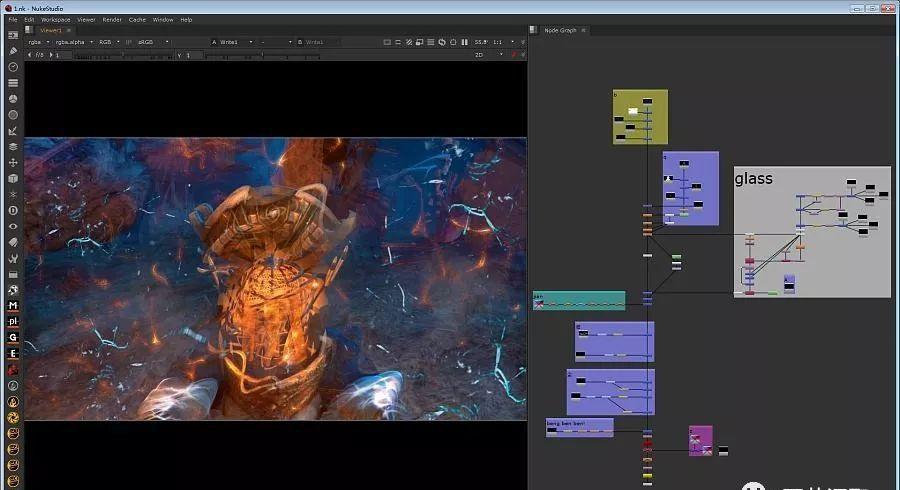Open the pl plugin toolbar icon
The width and height of the screenshot is (900, 490).
[x=13, y=321]
